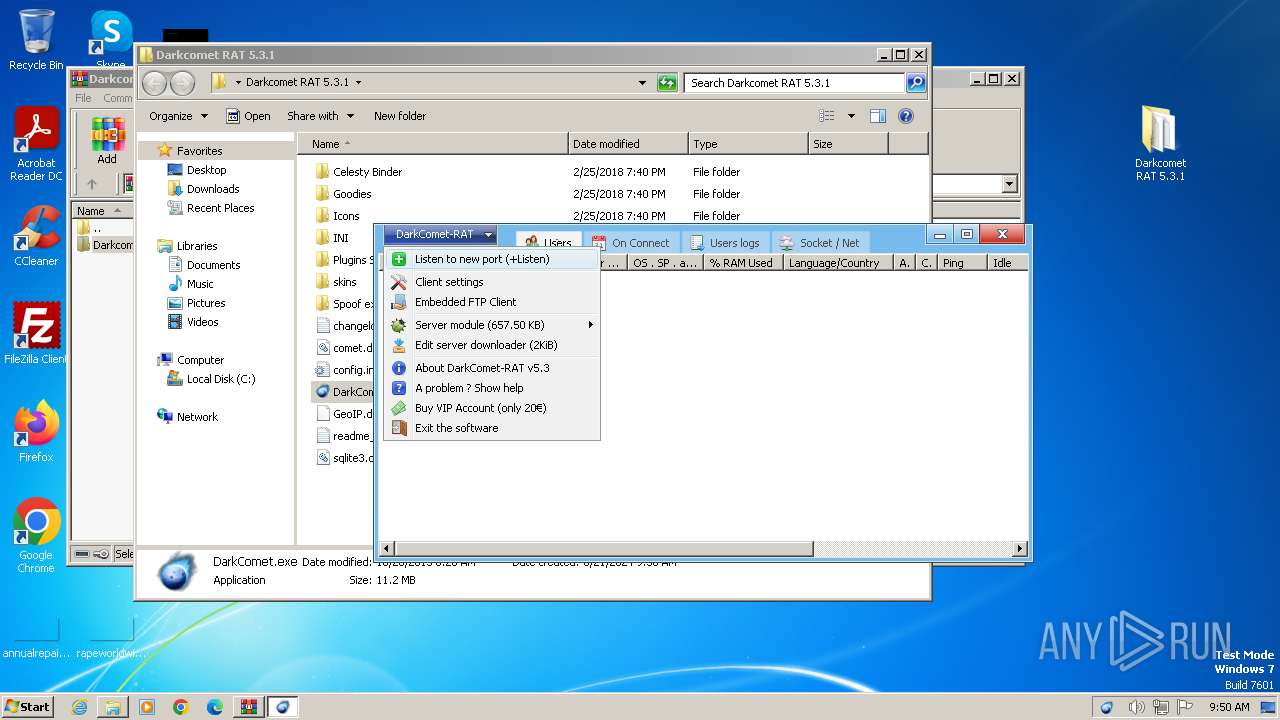
Task: Click the Explorer help icon
Action: pos(906,116)
